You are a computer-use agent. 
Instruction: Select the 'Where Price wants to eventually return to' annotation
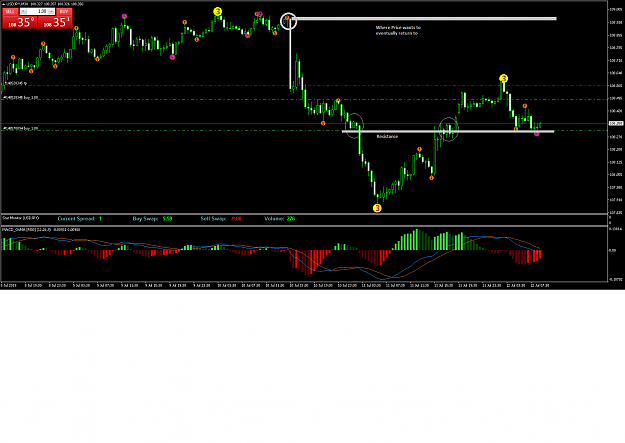point(398,30)
